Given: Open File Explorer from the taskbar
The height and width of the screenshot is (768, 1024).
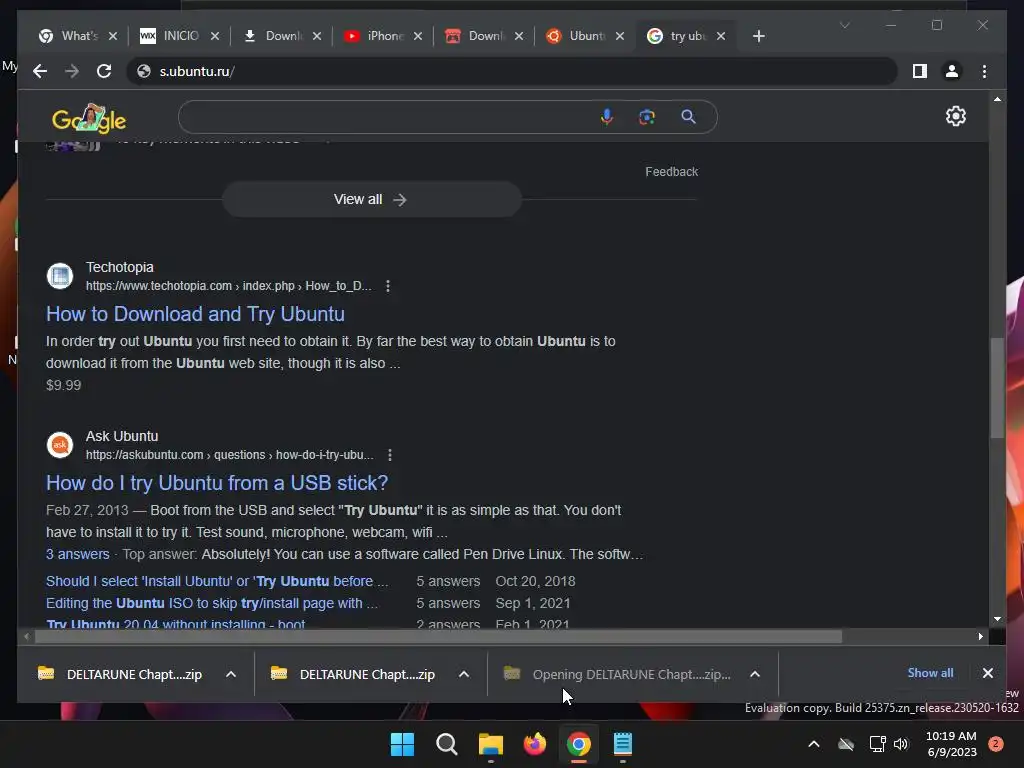Looking at the screenshot, I should click(490, 744).
